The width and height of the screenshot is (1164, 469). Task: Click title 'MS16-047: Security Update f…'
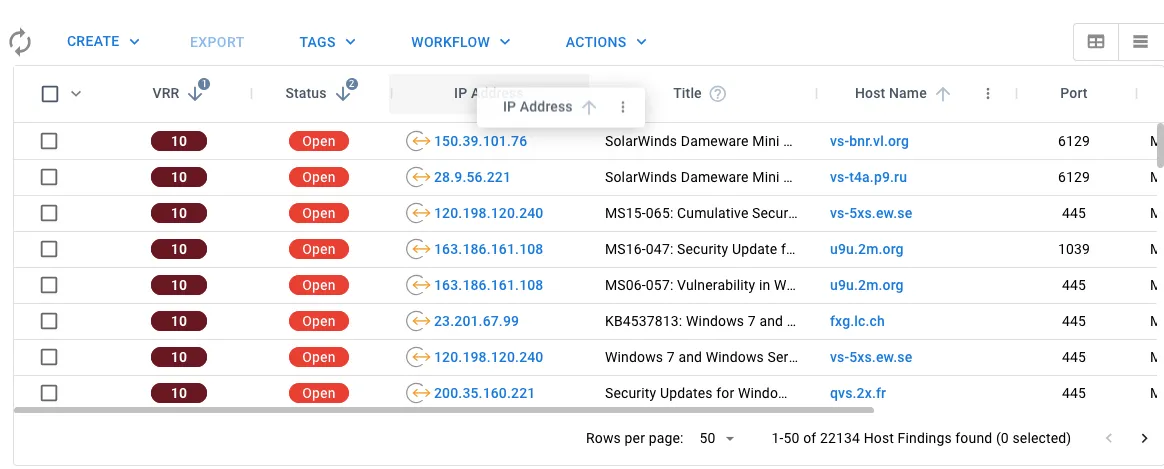point(700,249)
